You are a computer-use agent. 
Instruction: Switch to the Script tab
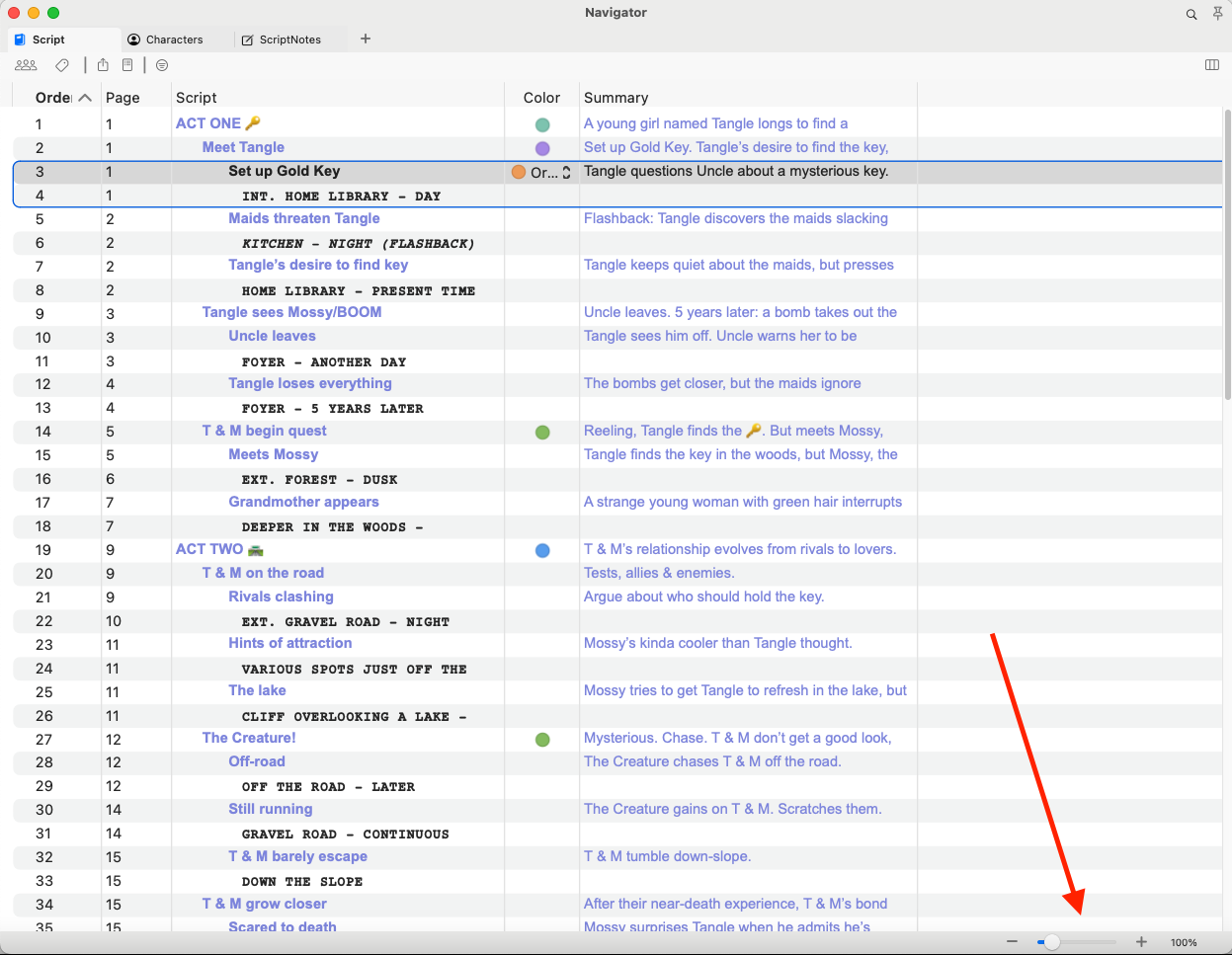coord(63,40)
